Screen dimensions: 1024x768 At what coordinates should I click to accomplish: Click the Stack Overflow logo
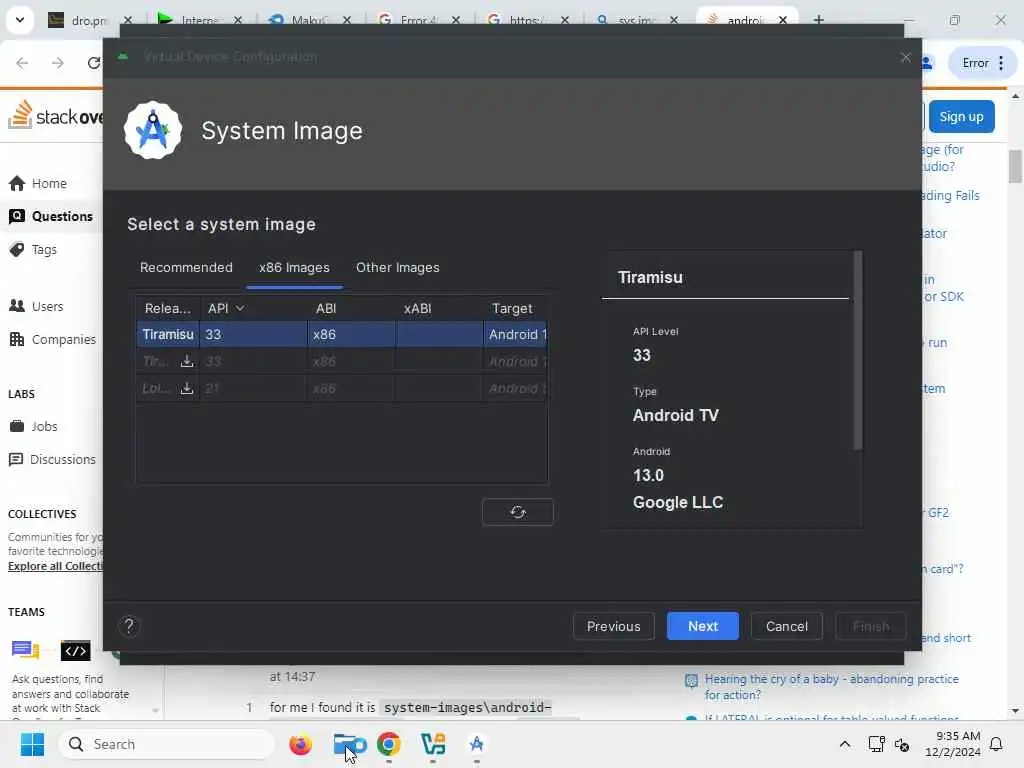pos(56,116)
